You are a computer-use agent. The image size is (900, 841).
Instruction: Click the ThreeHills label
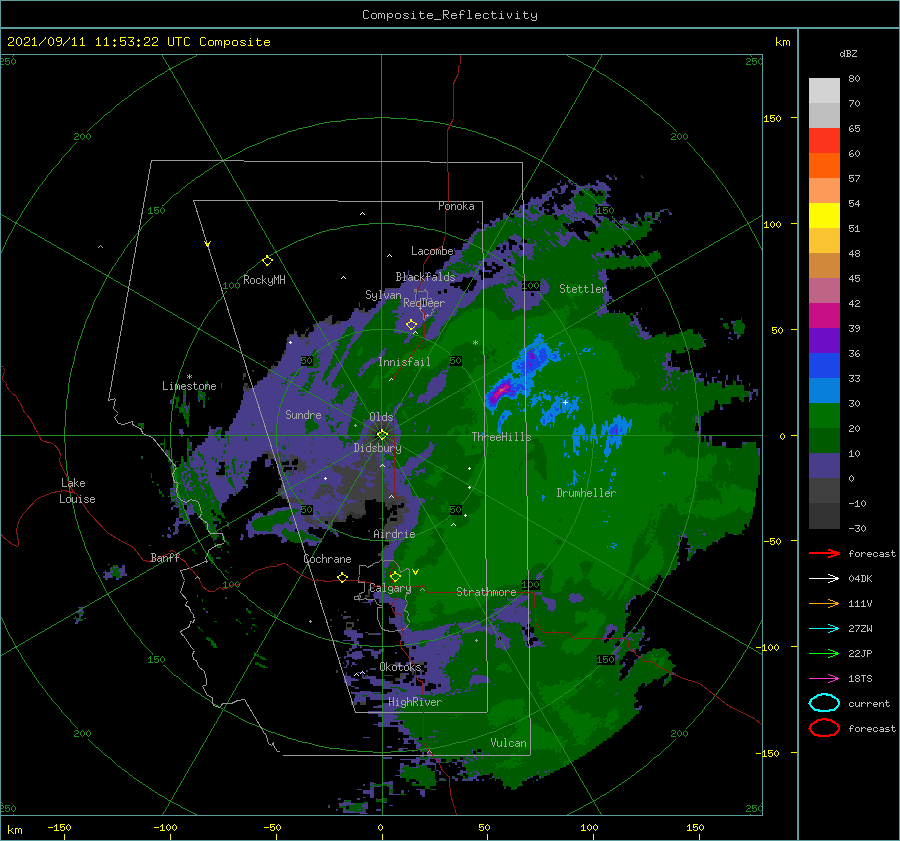[x=501, y=437]
